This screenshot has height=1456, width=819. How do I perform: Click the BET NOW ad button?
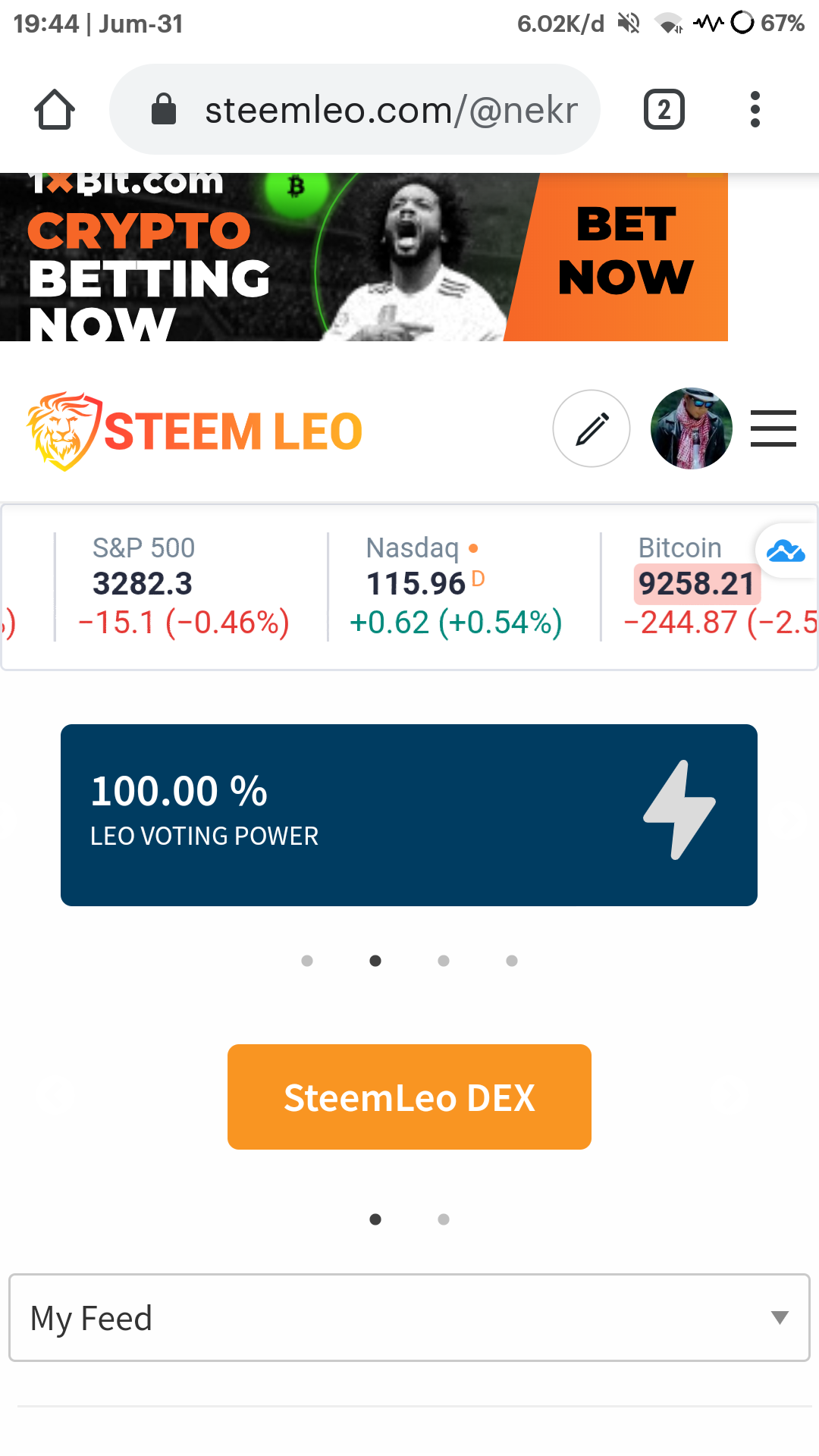pos(625,252)
